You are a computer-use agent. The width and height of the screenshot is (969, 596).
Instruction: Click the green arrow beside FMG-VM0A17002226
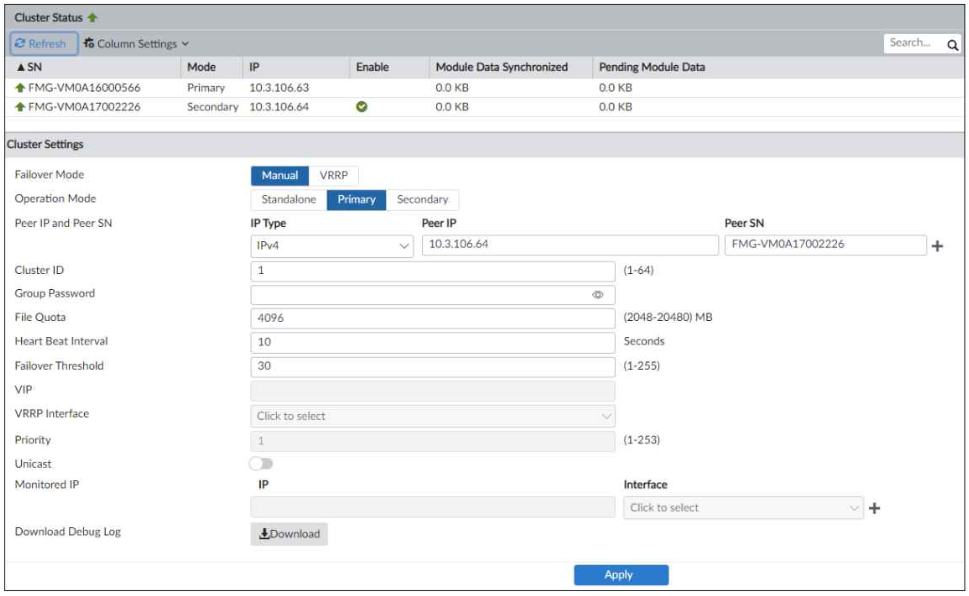point(20,107)
